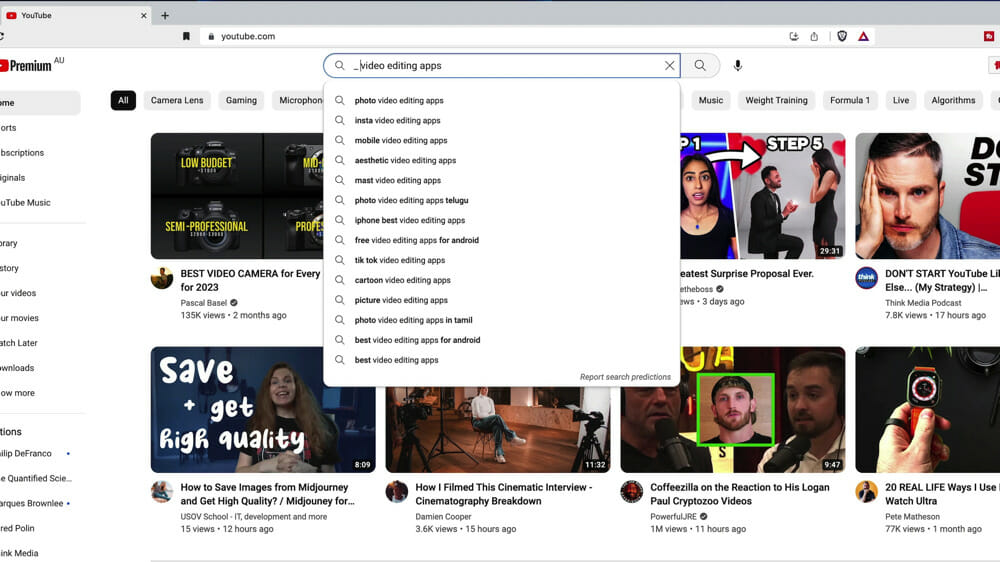Open the Midjourney 'Save + get high quality' thumbnail
This screenshot has height=562, width=1000.
point(263,410)
